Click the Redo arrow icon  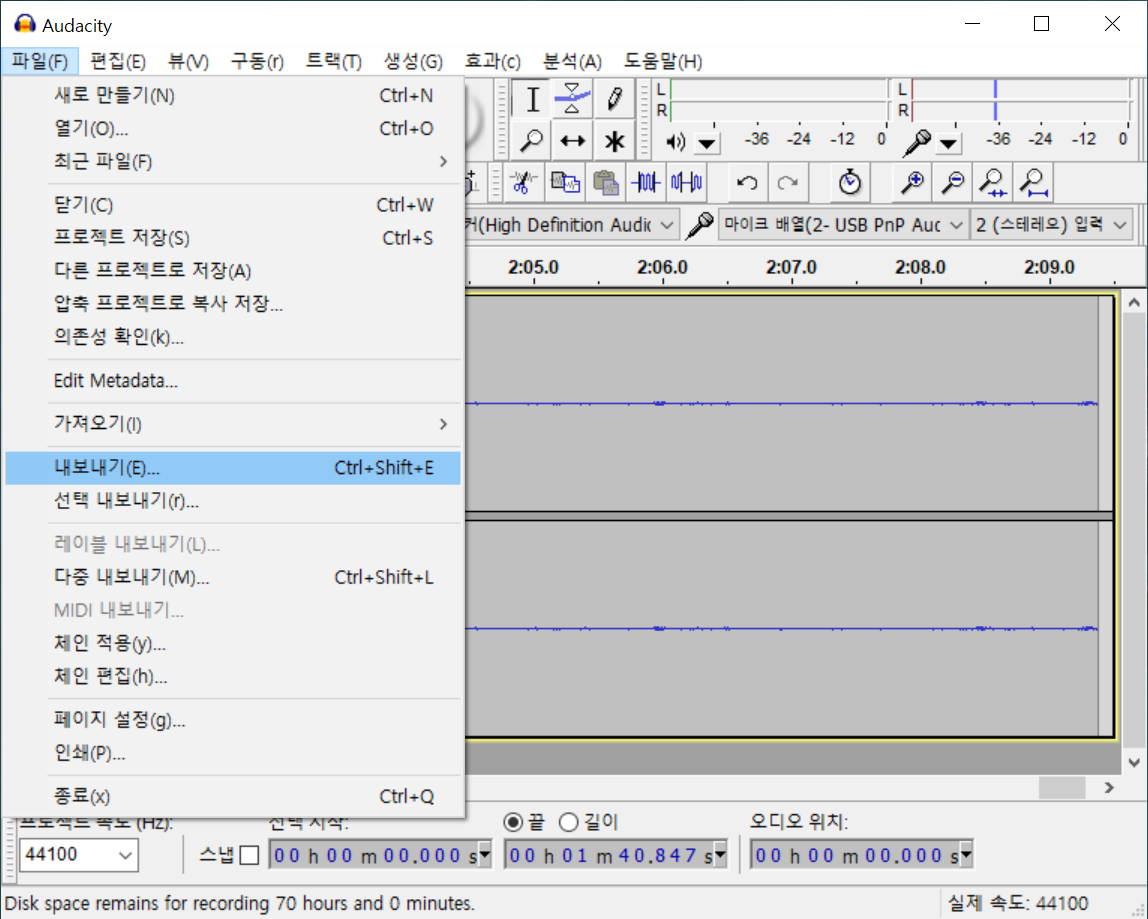pos(788,182)
